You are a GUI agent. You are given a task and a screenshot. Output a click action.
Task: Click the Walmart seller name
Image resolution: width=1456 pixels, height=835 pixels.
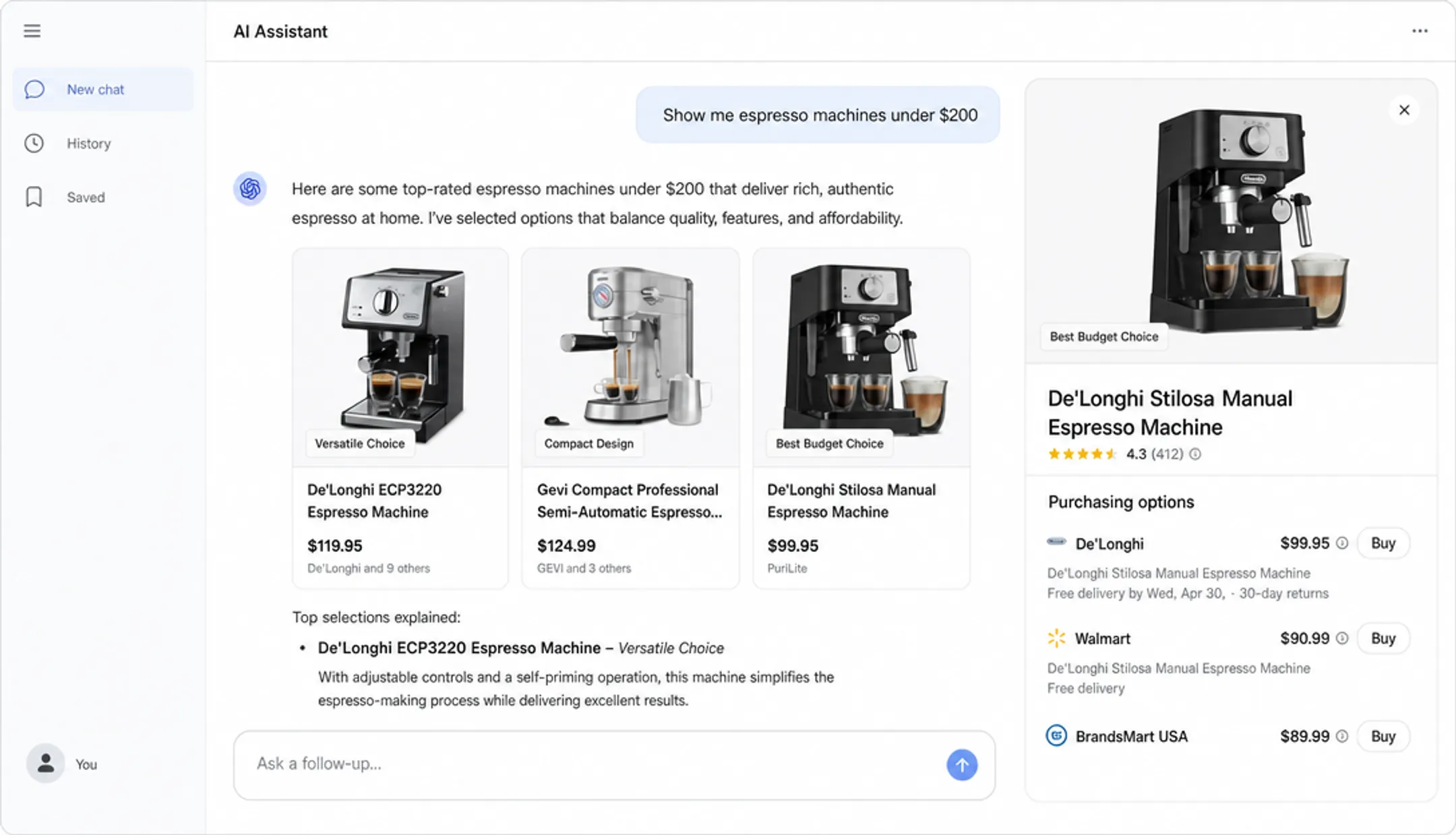click(1102, 638)
